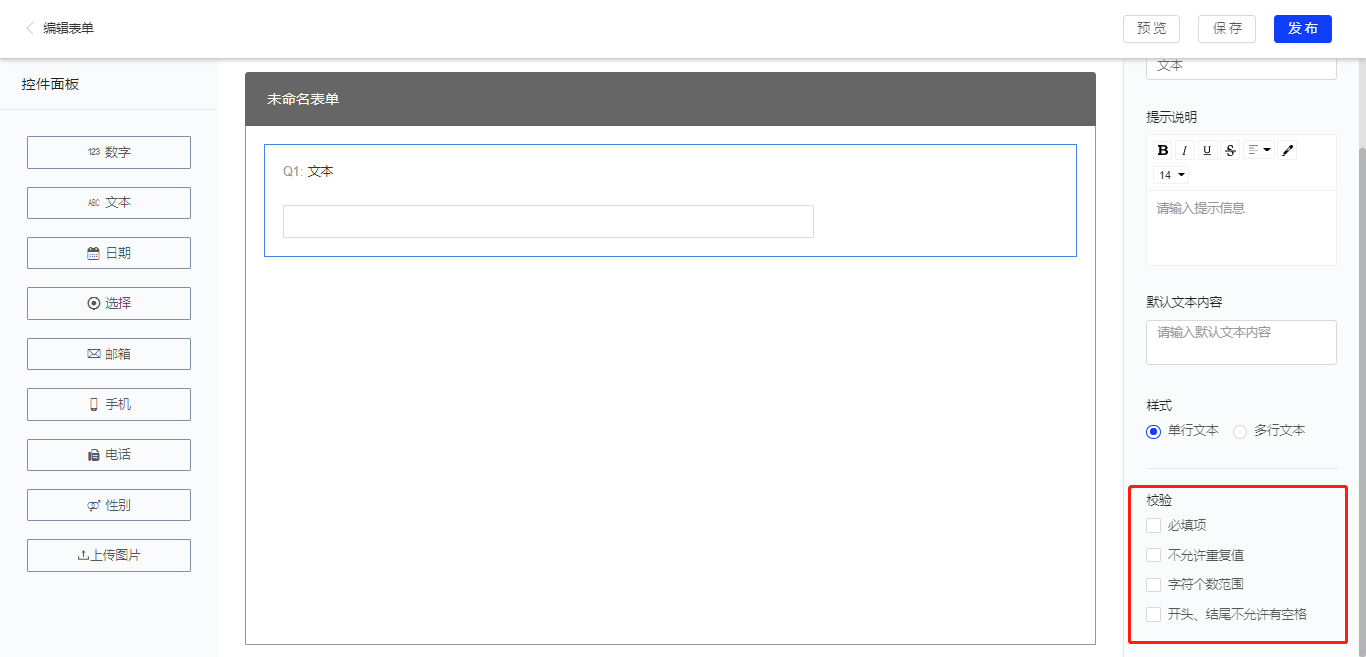The height and width of the screenshot is (657, 1366).
Task: Add a 日期 date control
Action: click(x=109, y=253)
